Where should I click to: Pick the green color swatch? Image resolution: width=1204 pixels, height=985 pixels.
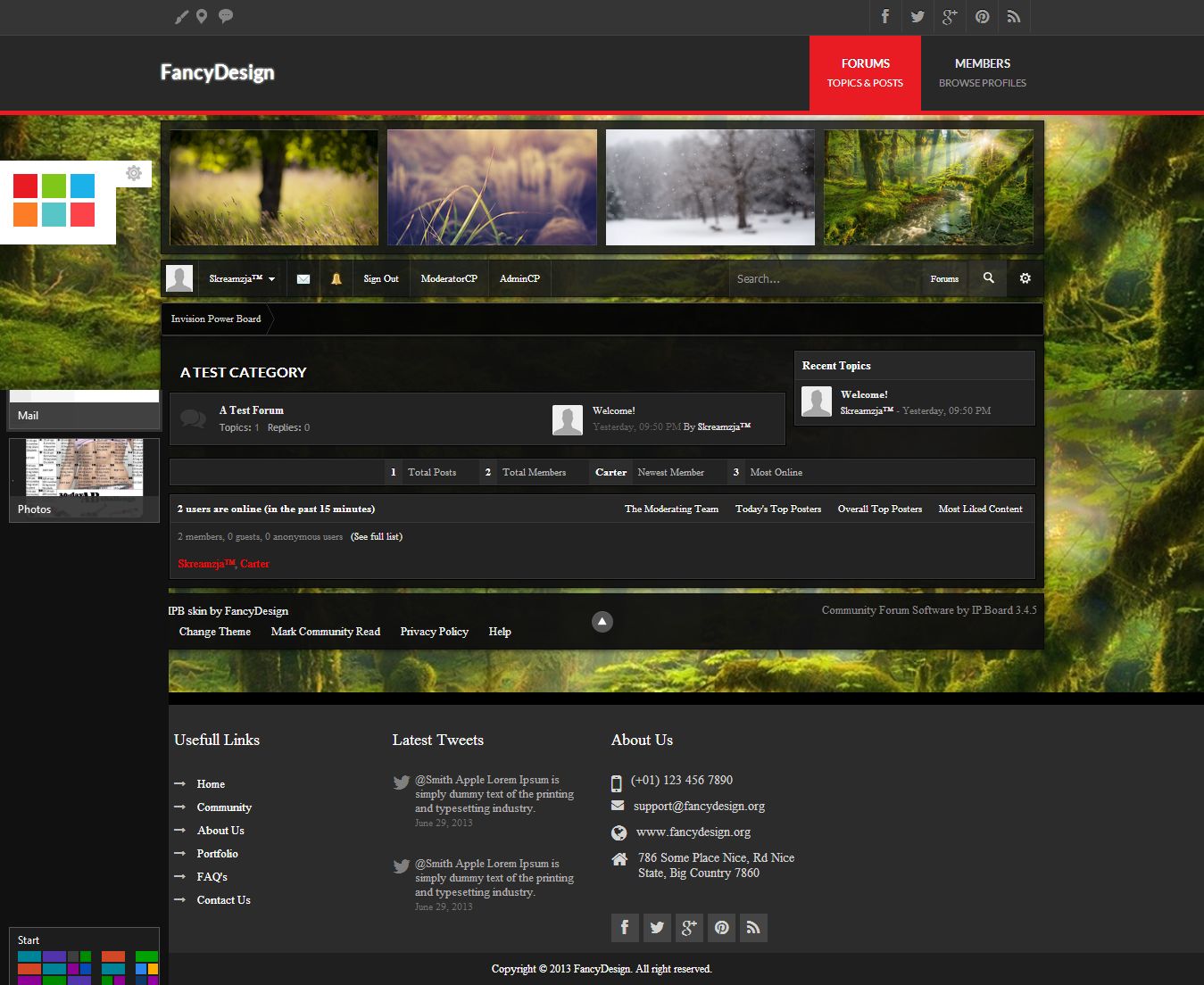54,186
